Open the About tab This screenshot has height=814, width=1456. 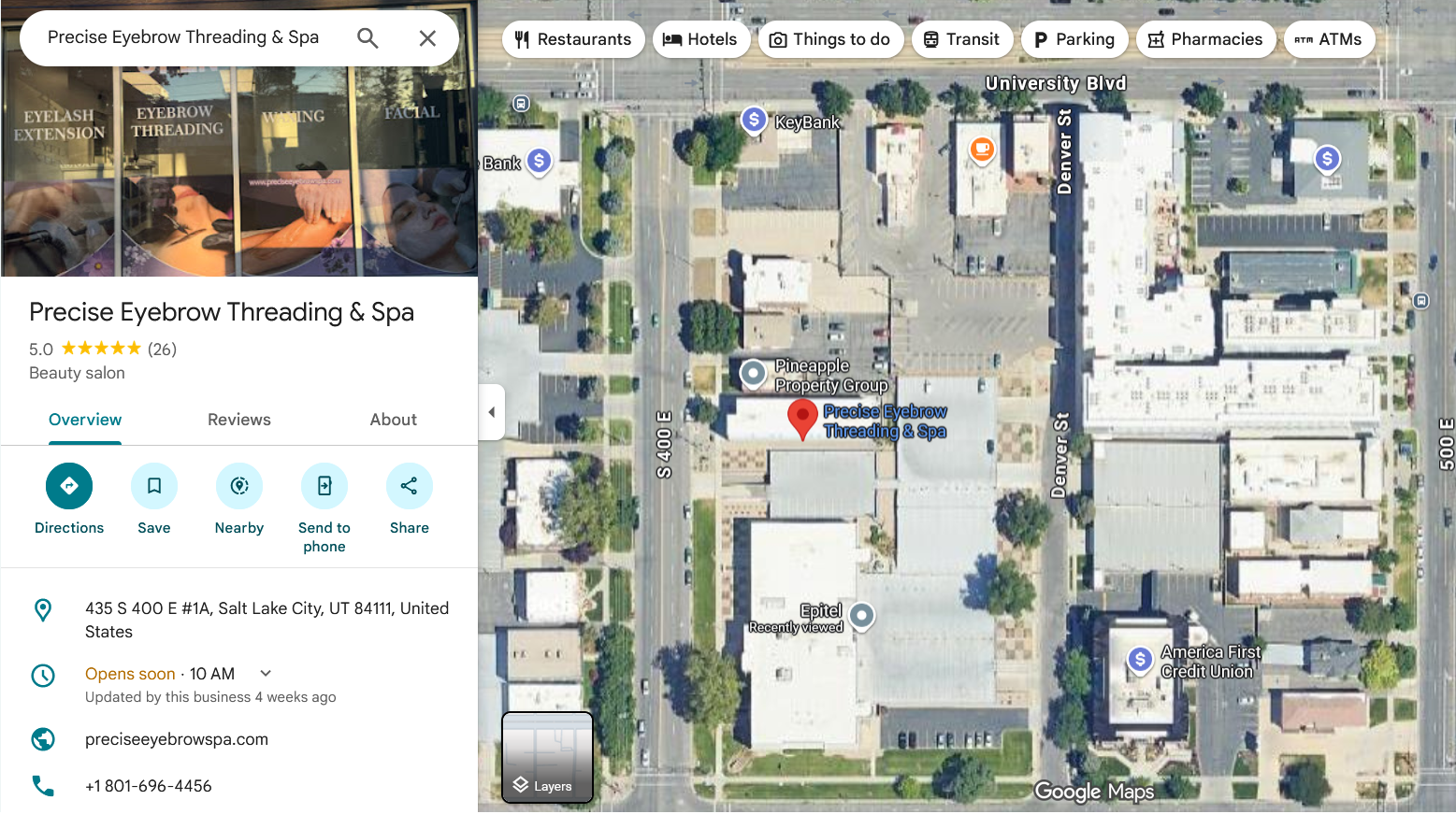click(x=394, y=420)
